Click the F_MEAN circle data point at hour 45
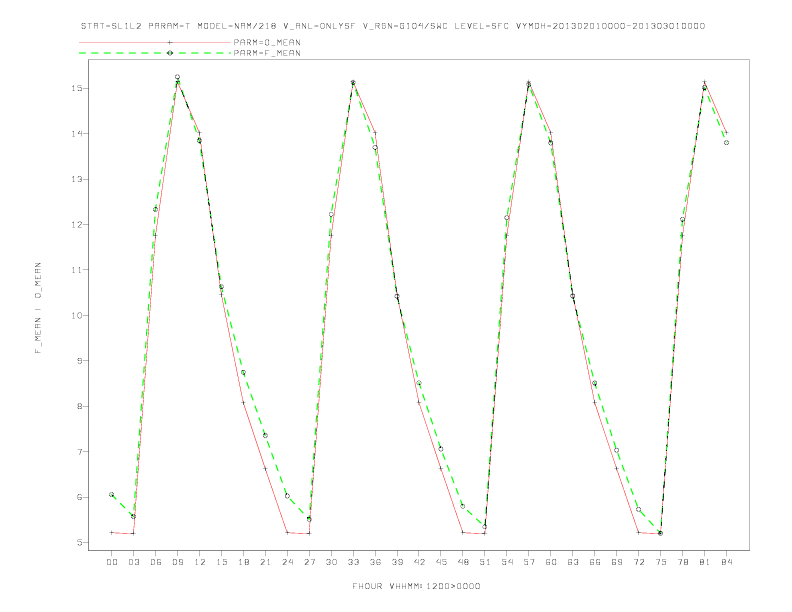The image size is (792, 612). [x=441, y=448]
